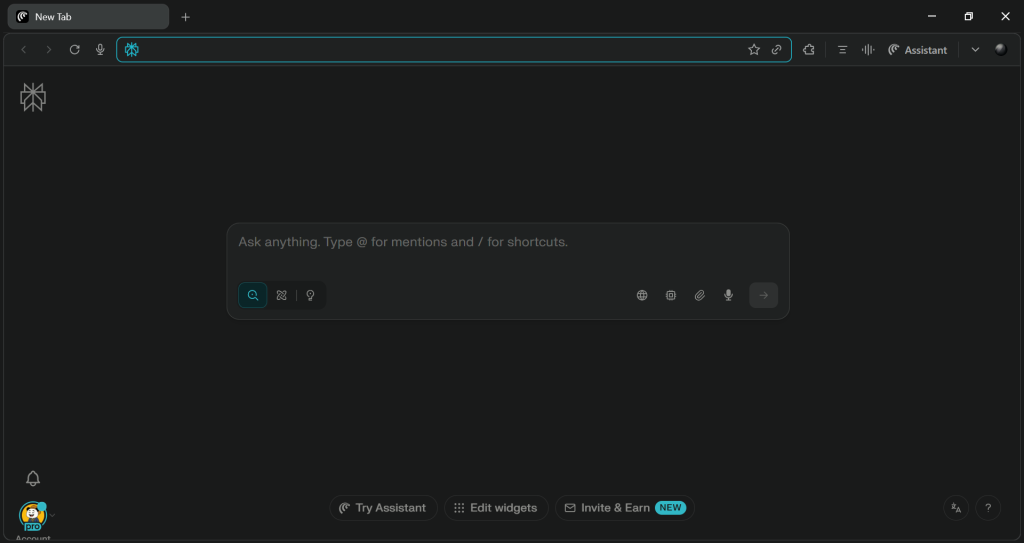This screenshot has width=1024, height=543.
Task: Start dictation with the search box microphone
Action: 728,295
